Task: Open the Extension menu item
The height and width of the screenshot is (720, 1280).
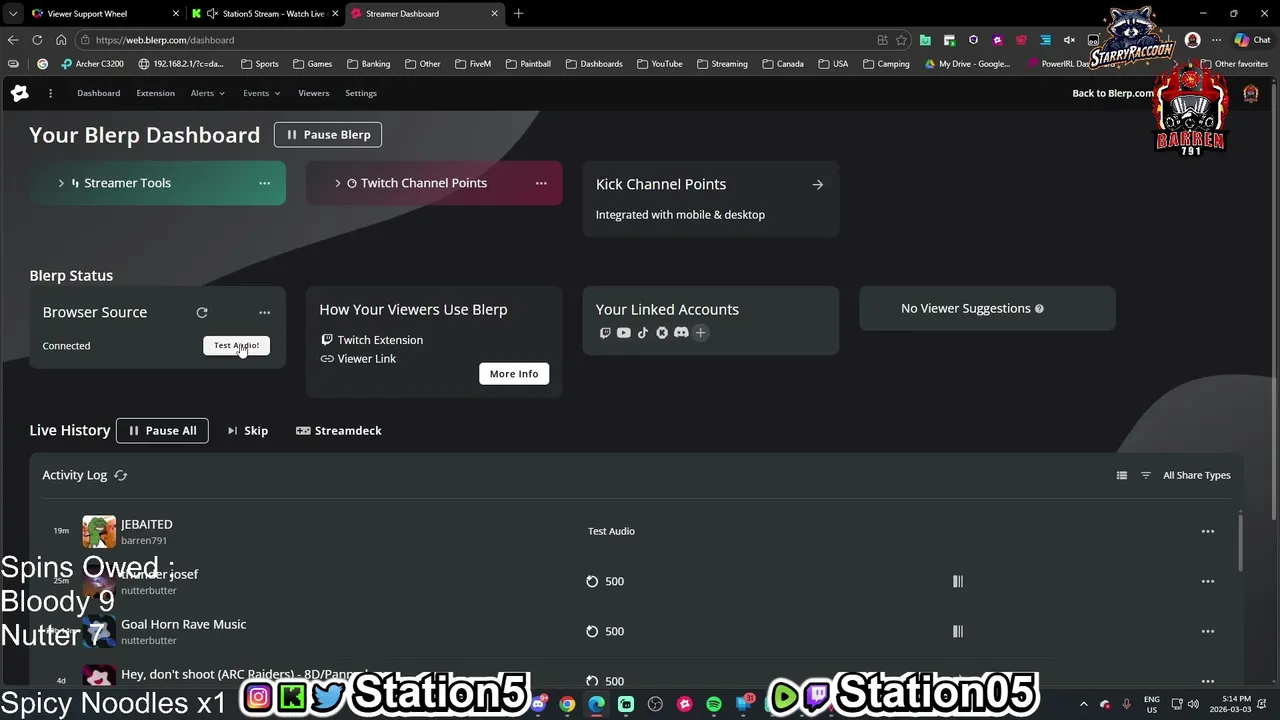Action: [155, 93]
